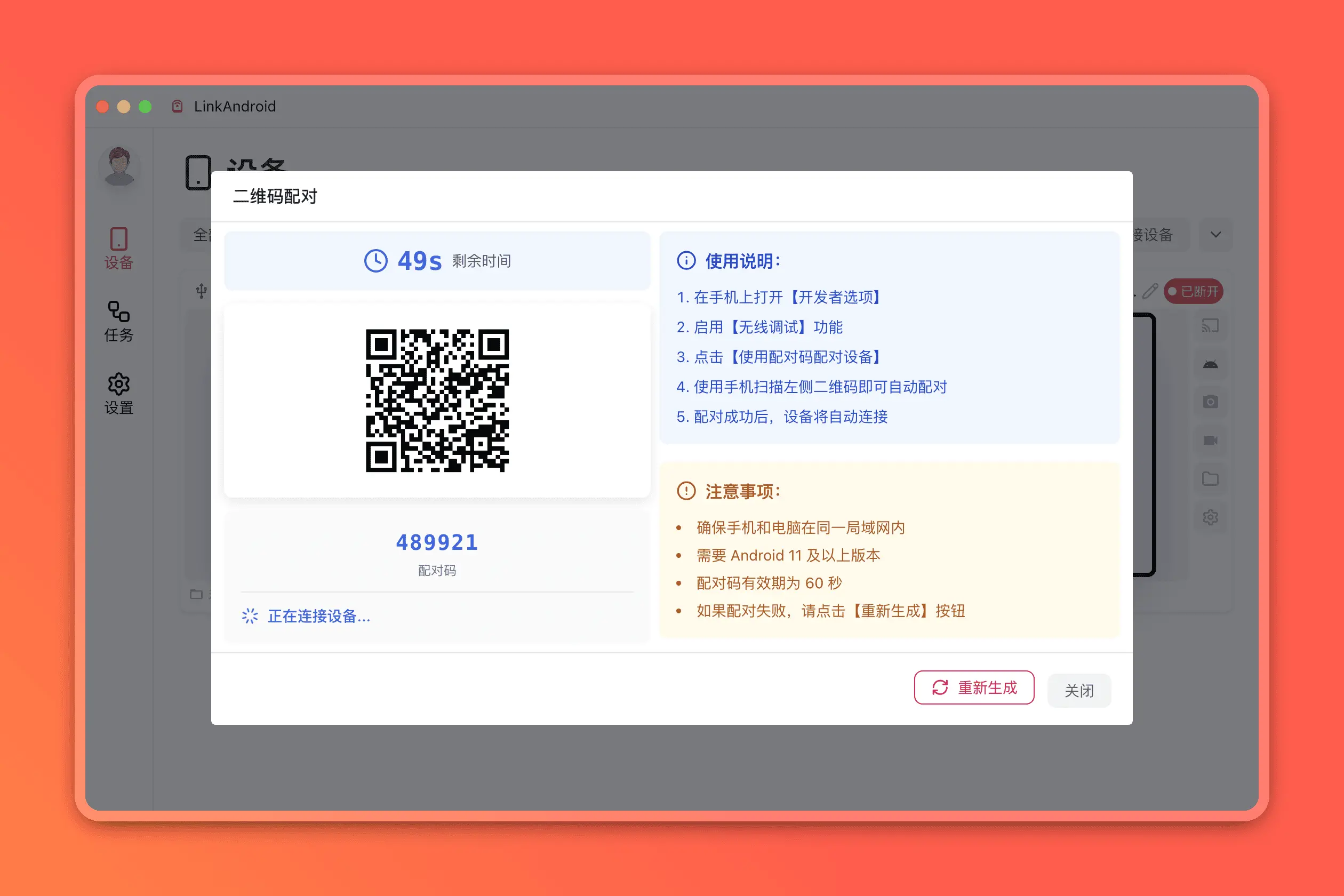Click the warning icon next to 注意事项

(x=686, y=491)
